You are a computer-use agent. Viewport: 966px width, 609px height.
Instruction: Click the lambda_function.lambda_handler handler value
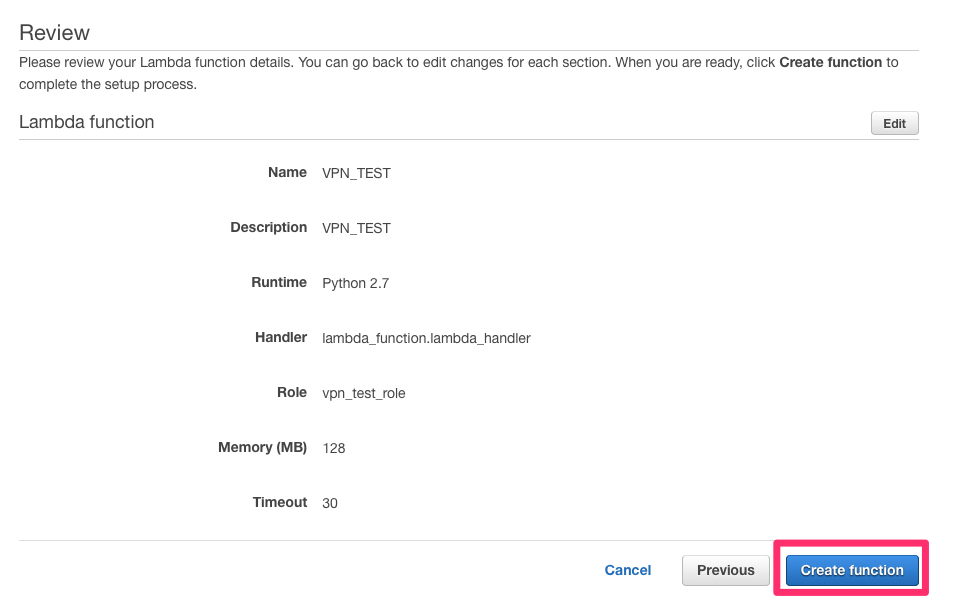(425, 337)
